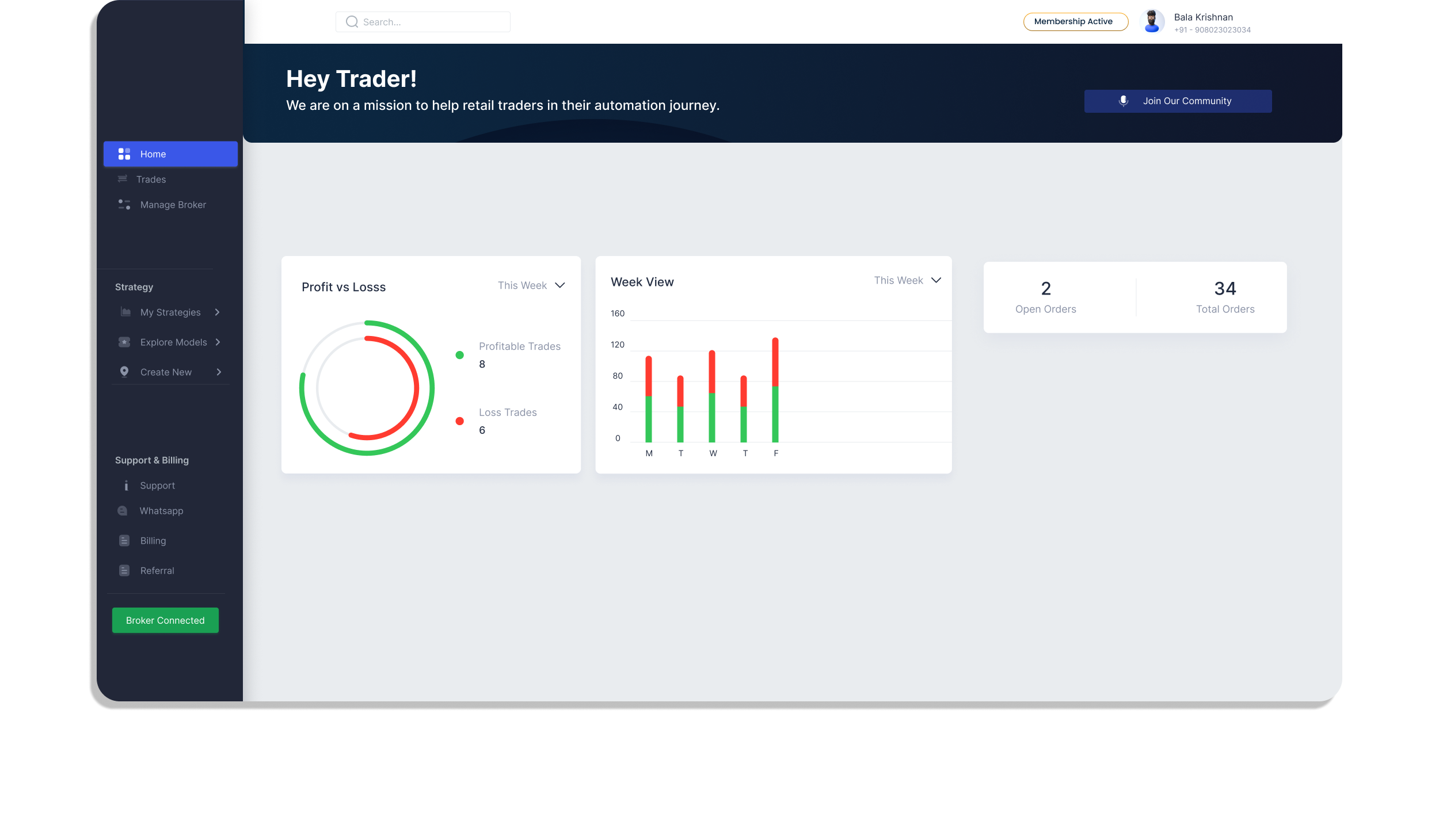Click the search magnifier icon
This screenshot has width=1439, height=840.
coord(352,22)
